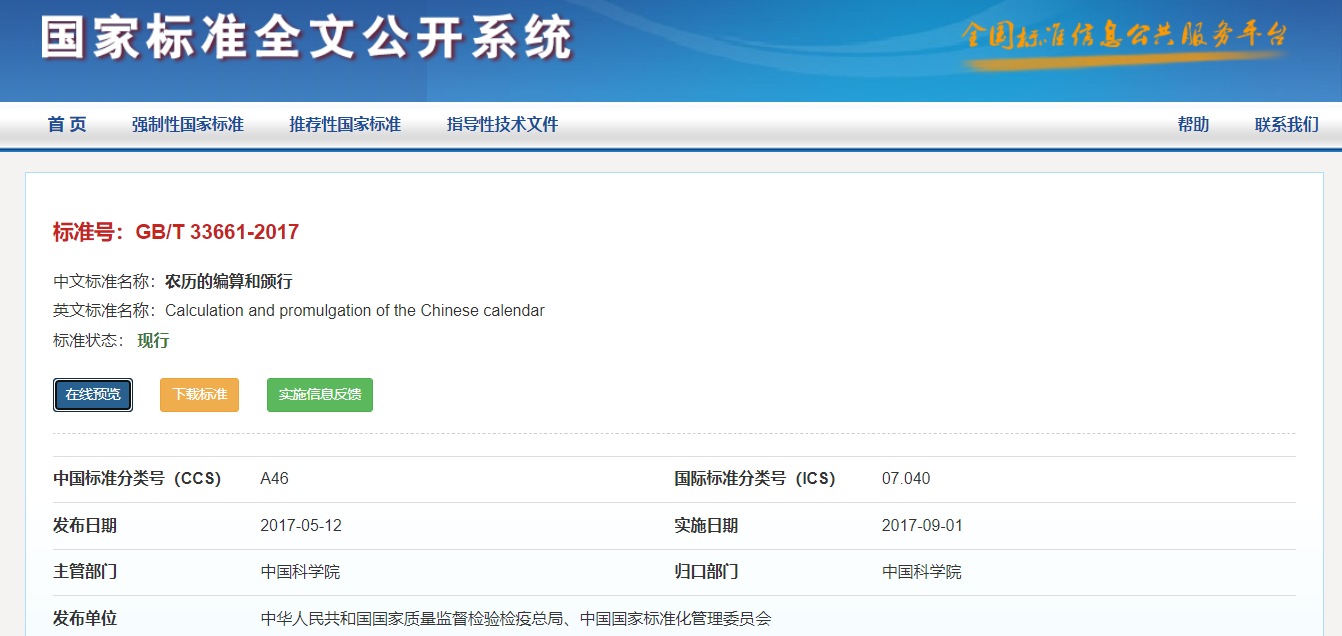The width and height of the screenshot is (1342, 636).
Task: Click the release date 2017-05-12
Action: point(301,526)
